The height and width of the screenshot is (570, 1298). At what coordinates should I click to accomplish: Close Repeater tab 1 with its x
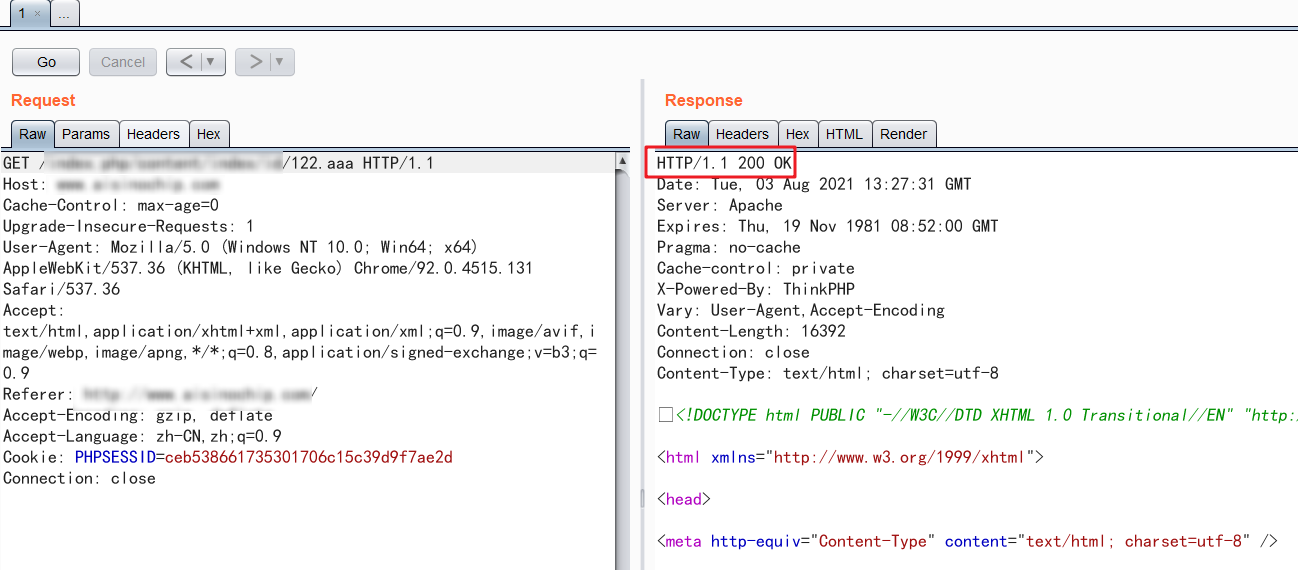point(38,14)
